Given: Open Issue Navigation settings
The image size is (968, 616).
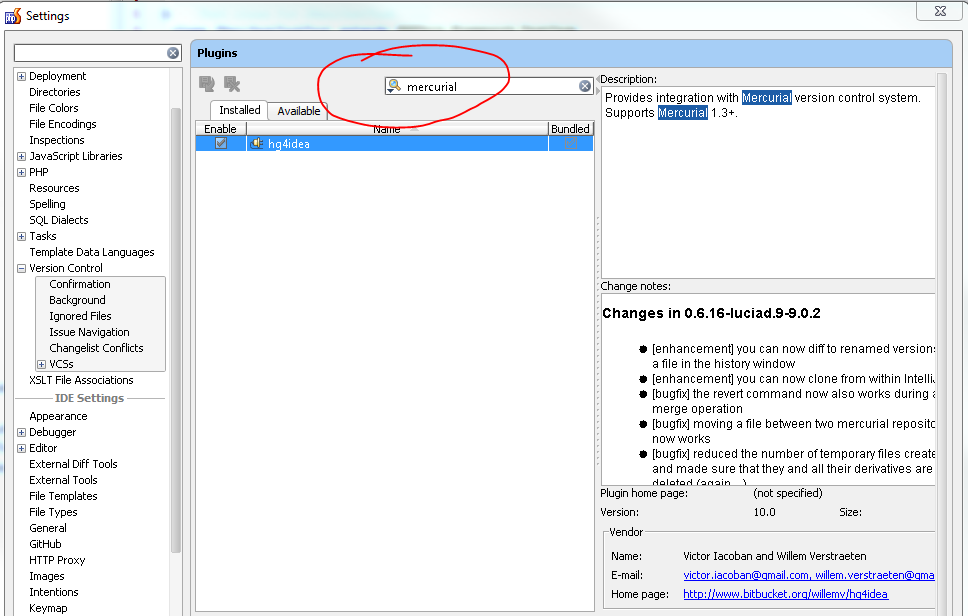Looking at the screenshot, I should (90, 333).
